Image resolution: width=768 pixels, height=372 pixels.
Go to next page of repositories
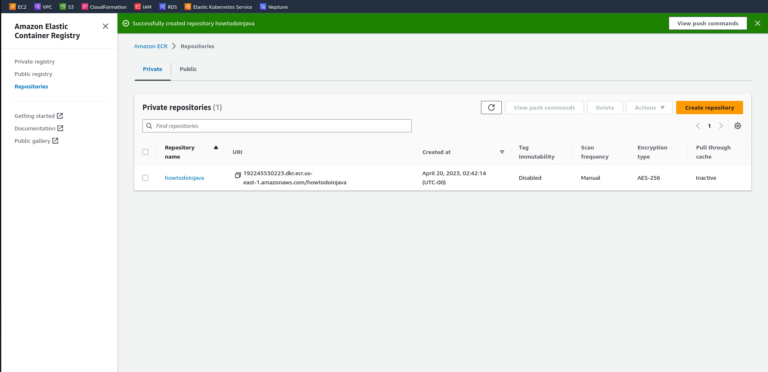720,126
